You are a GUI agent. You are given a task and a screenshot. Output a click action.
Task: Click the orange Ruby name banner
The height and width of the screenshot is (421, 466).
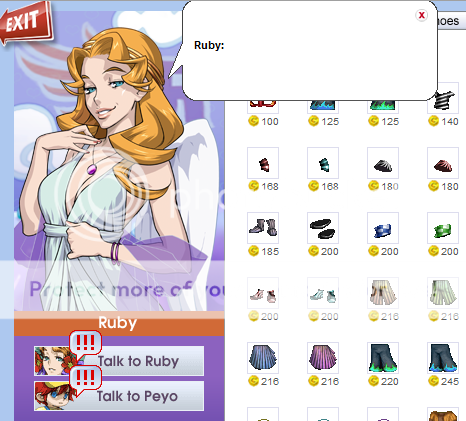[x=119, y=324]
